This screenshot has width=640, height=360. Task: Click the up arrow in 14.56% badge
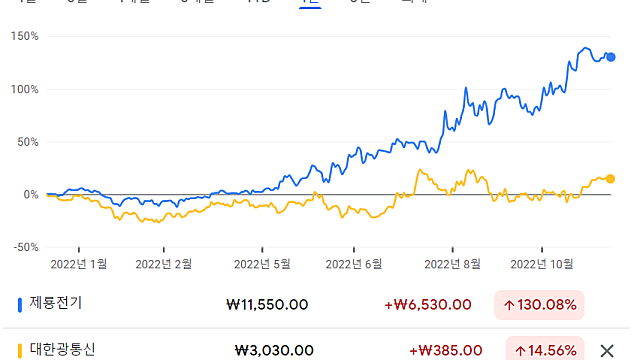point(520,351)
